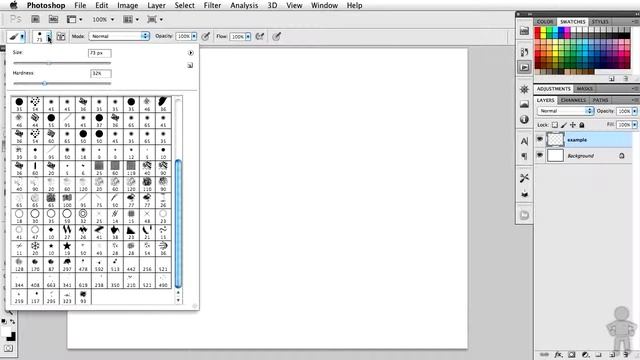Screen dimensions: 640x360
Task: Open the Filter menu
Action: pos(212,5)
